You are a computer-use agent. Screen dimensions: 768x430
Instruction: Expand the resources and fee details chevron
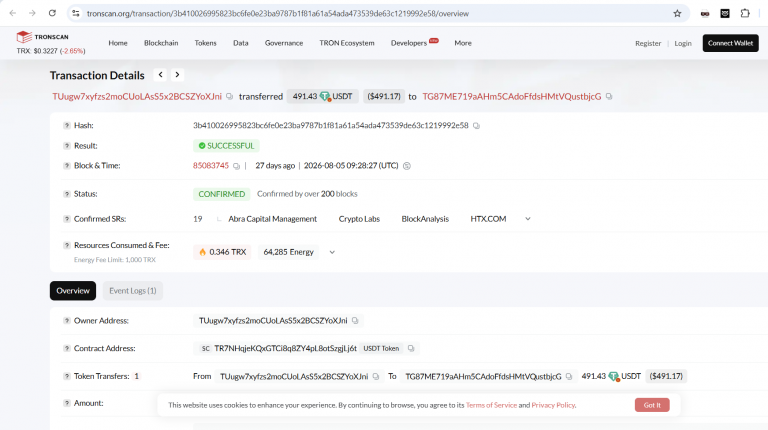(x=332, y=252)
